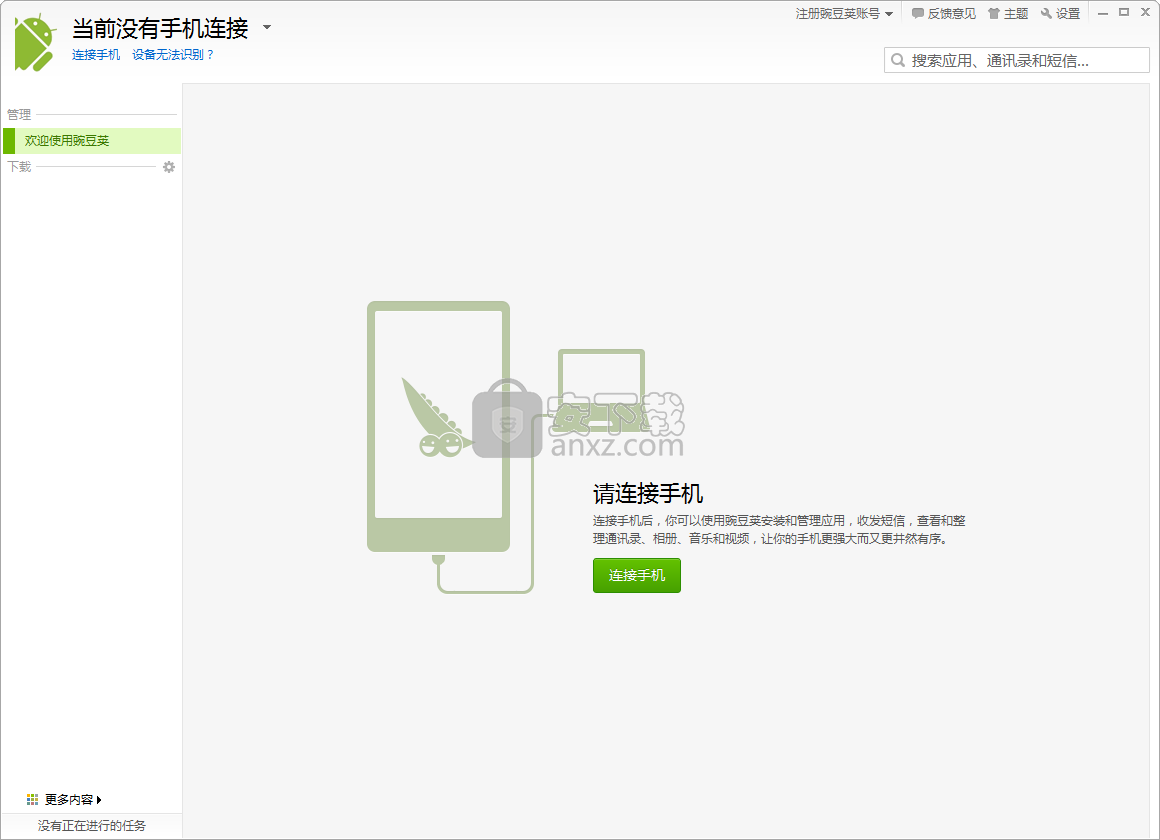
Task: Click the 当前没有手机连接 title text
Action: [x=160, y=28]
